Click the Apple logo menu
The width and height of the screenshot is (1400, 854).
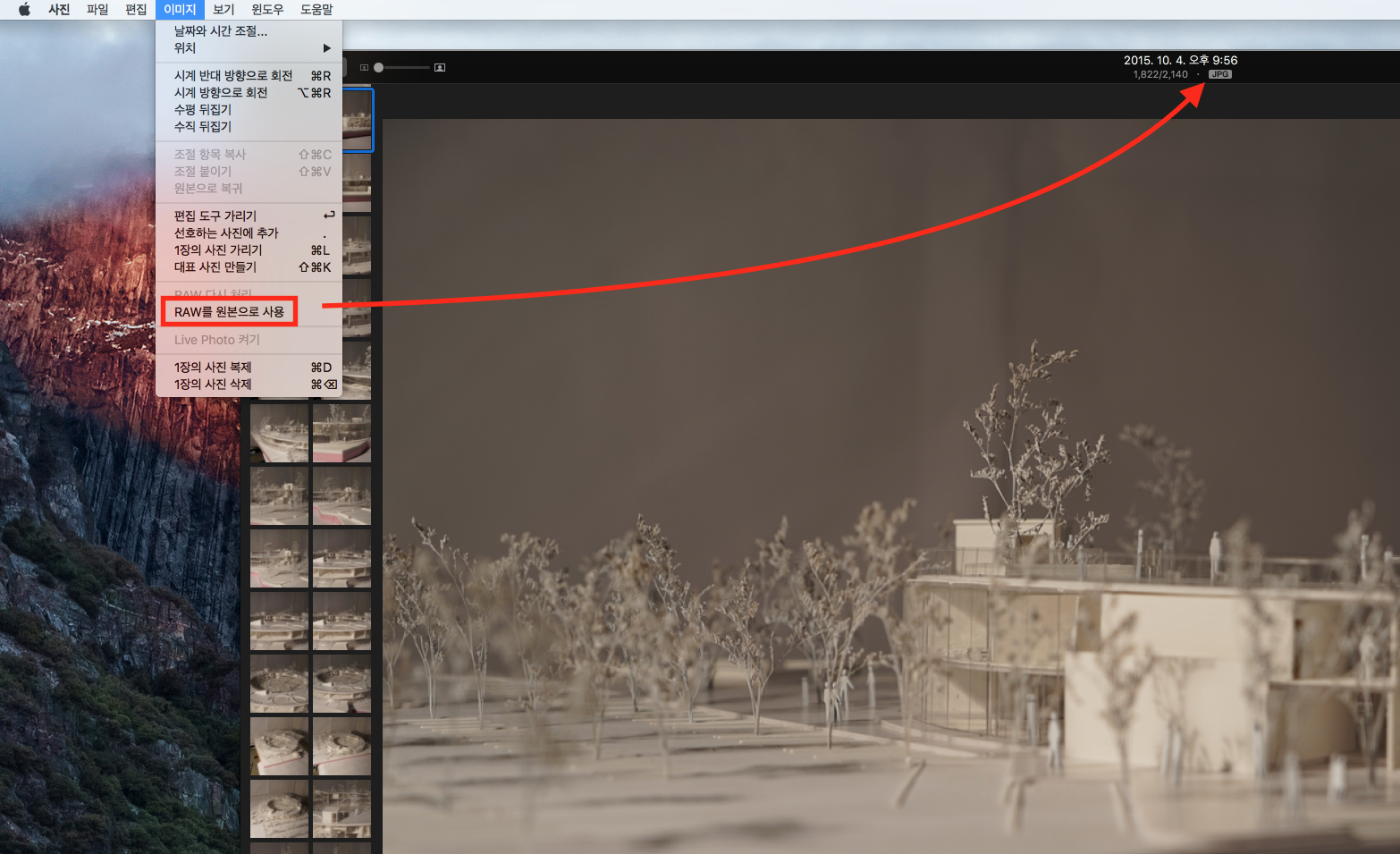[24, 10]
